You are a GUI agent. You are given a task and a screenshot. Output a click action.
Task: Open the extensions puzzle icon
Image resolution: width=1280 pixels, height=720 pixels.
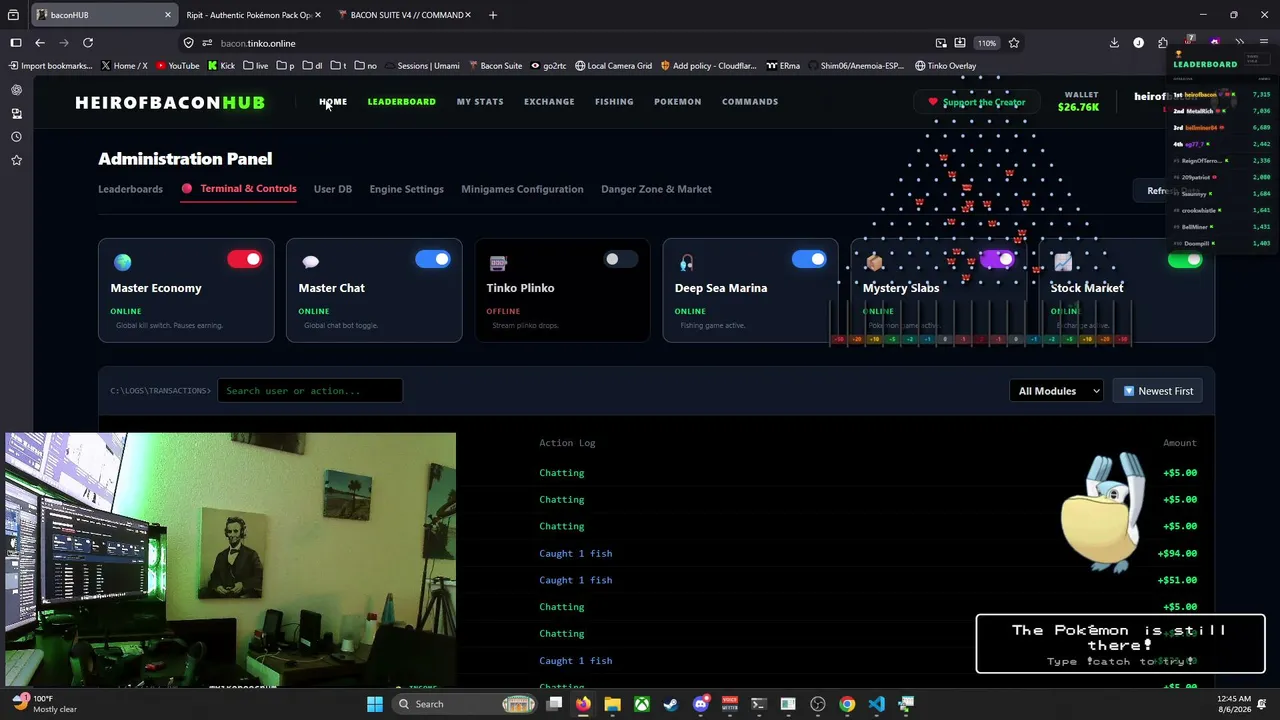tap(1163, 43)
